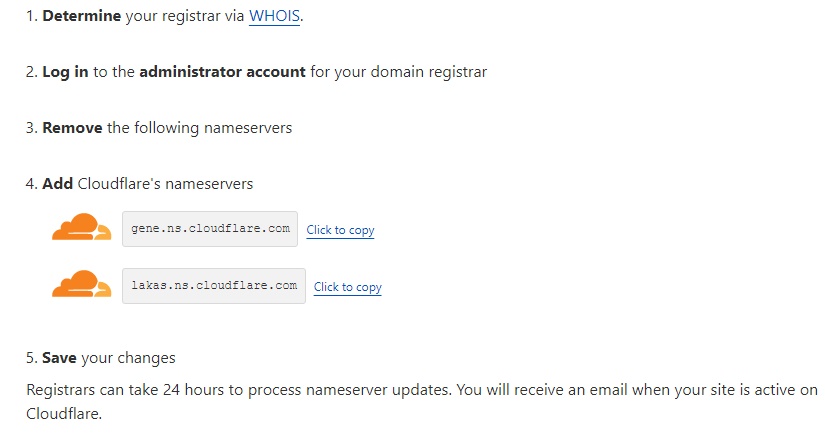Click the bold Log in text in step 2

click(x=65, y=72)
